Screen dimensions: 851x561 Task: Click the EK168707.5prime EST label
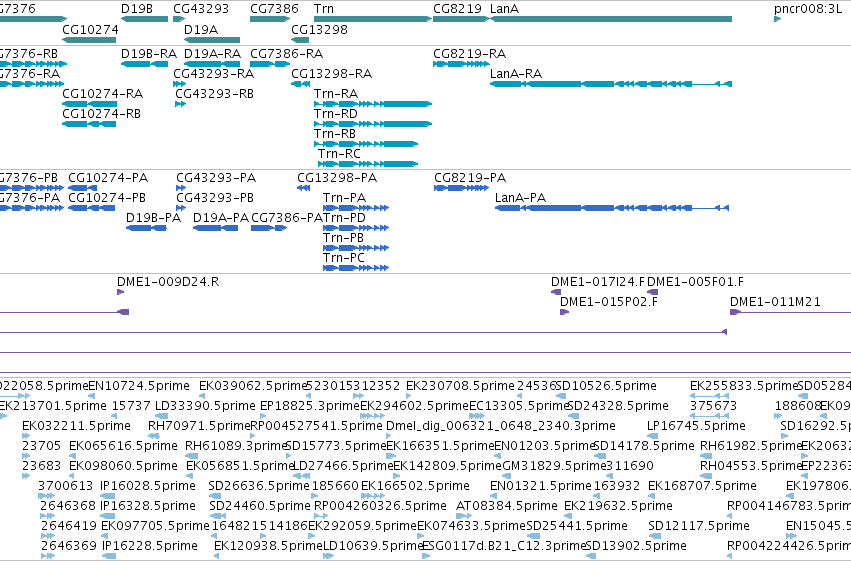(702, 487)
